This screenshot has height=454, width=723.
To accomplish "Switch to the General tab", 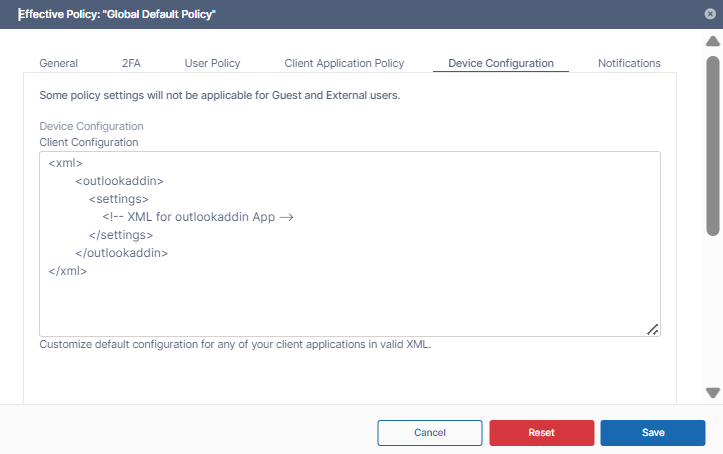I will pos(58,63).
